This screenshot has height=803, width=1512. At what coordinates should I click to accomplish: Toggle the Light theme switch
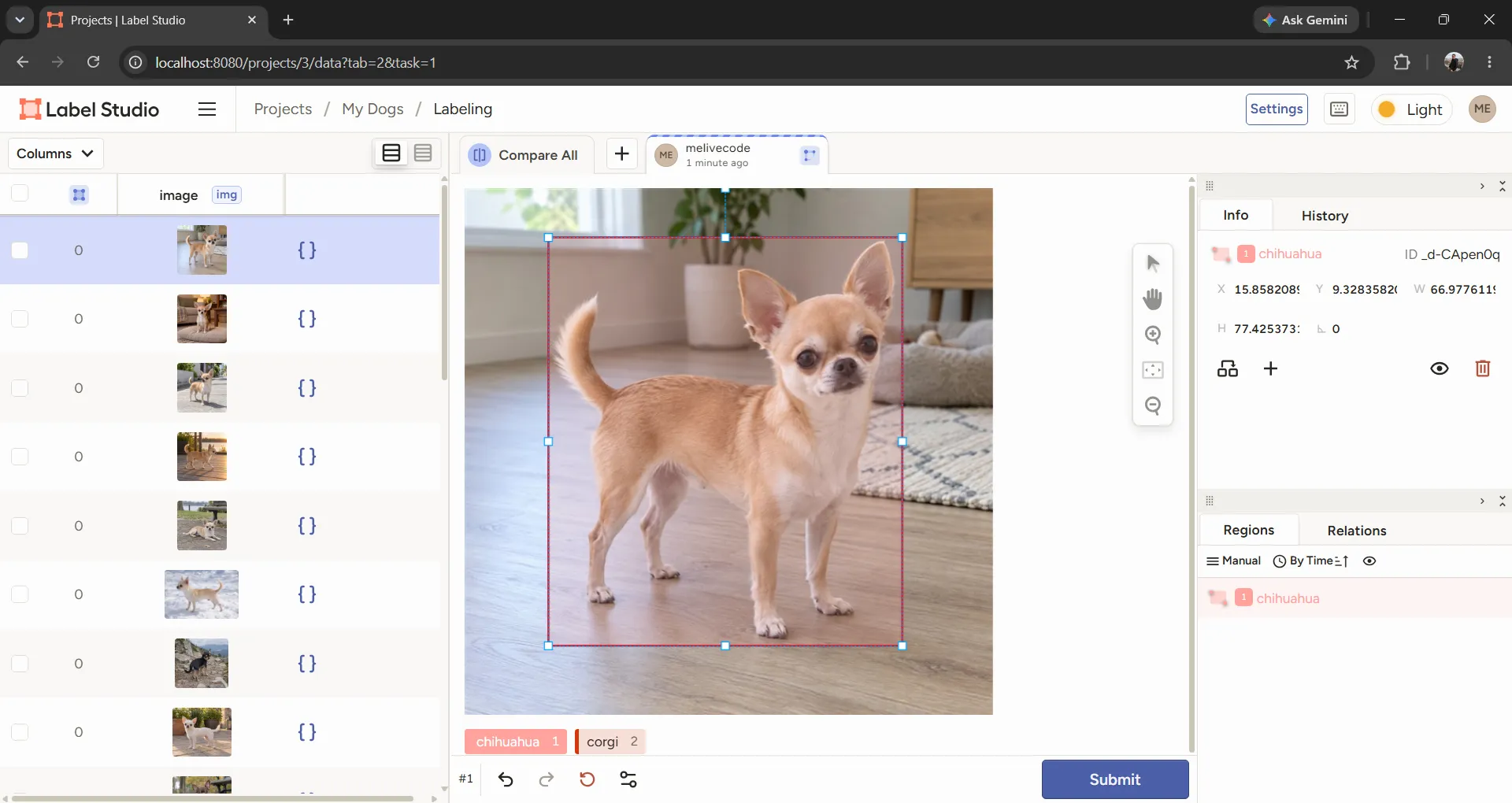coord(1412,109)
